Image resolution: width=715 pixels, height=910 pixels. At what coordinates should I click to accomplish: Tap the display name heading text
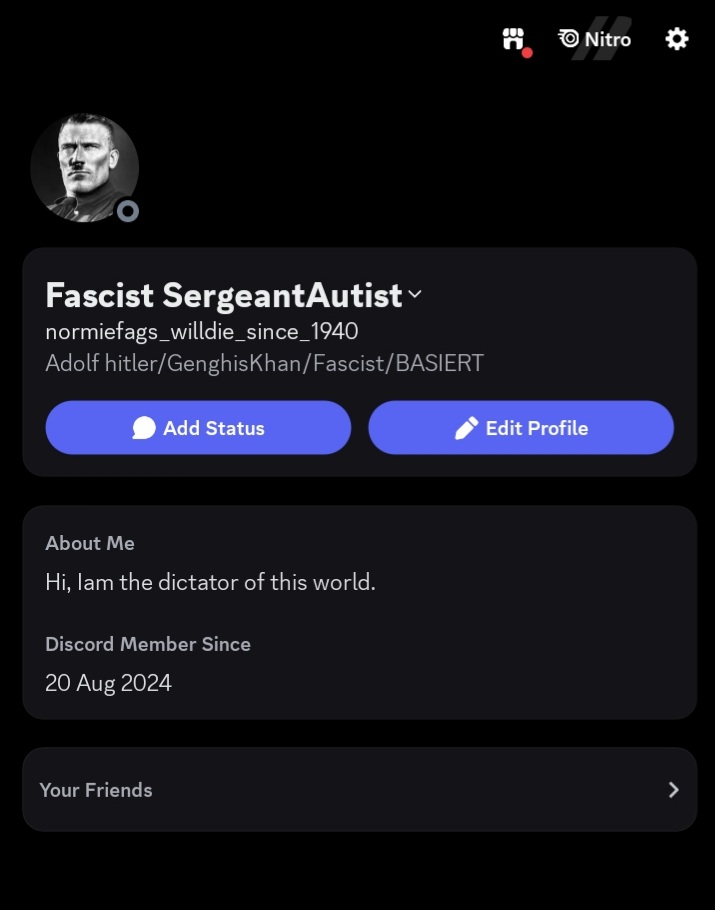coord(223,295)
